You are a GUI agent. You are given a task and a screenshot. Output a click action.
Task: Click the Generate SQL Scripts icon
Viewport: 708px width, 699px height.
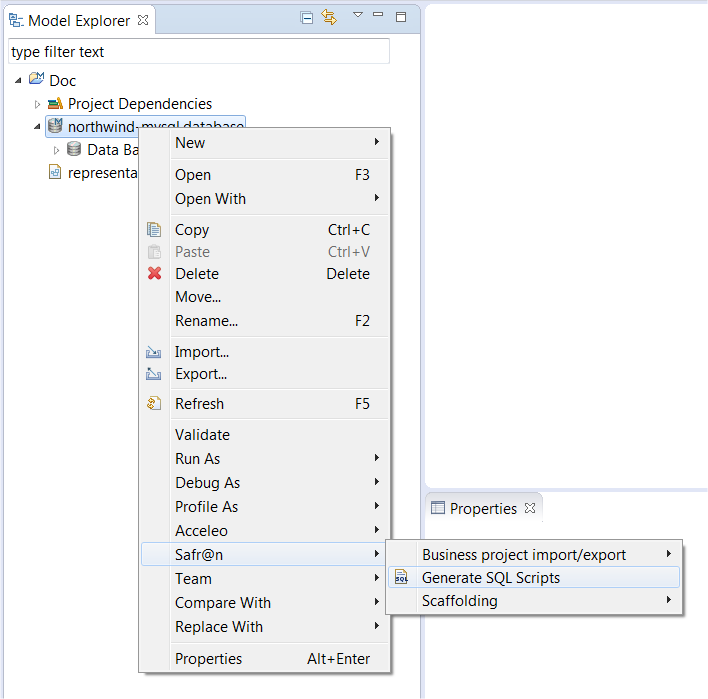click(x=401, y=578)
